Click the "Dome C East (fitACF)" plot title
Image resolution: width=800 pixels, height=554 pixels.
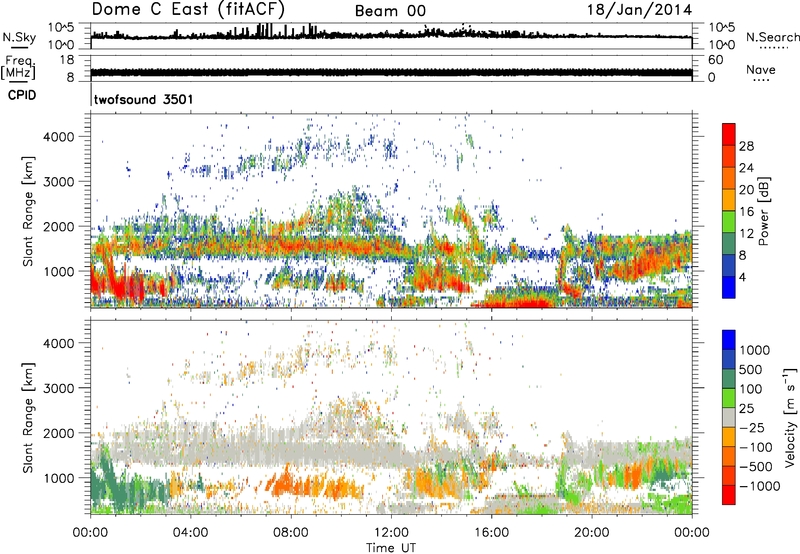point(188,10)
